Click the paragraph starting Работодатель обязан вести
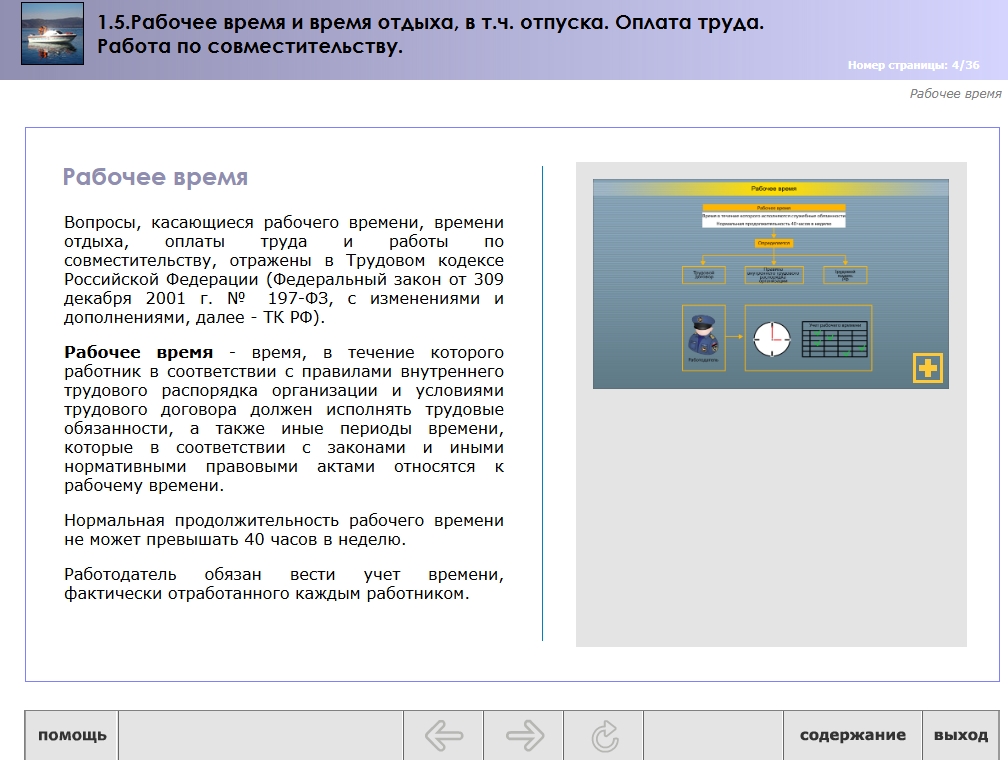 pyautogui.click(x=284, y=584)
